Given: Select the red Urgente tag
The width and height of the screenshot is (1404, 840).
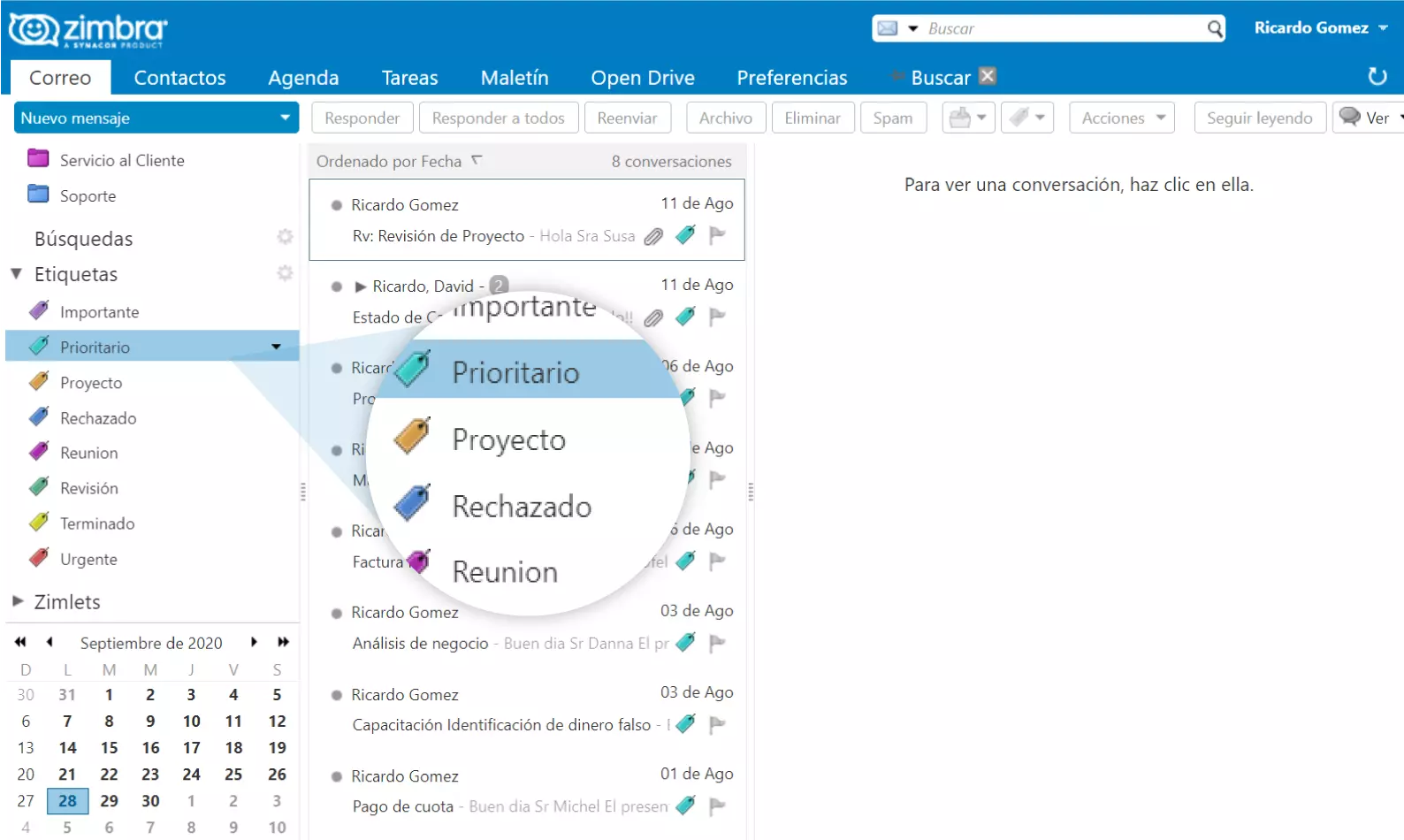Looking at the screenshot, I should click(x=88, y=559).
